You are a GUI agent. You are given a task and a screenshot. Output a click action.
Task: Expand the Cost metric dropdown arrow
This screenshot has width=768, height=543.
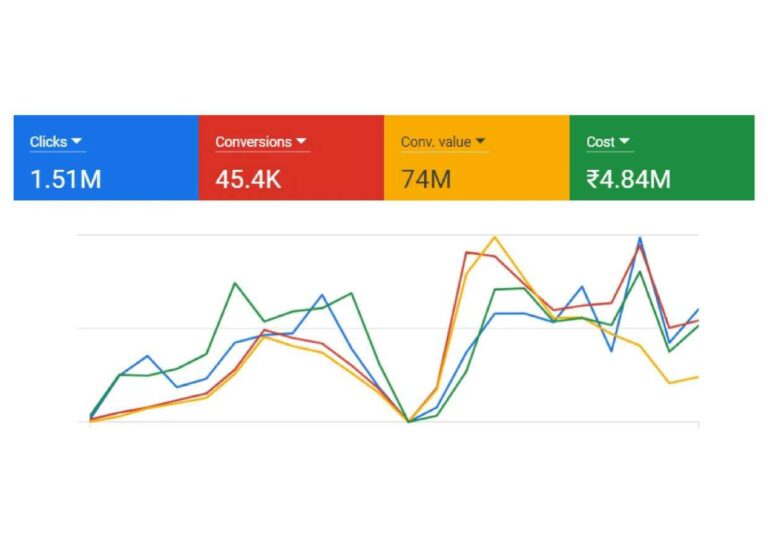tap(625, 142)
